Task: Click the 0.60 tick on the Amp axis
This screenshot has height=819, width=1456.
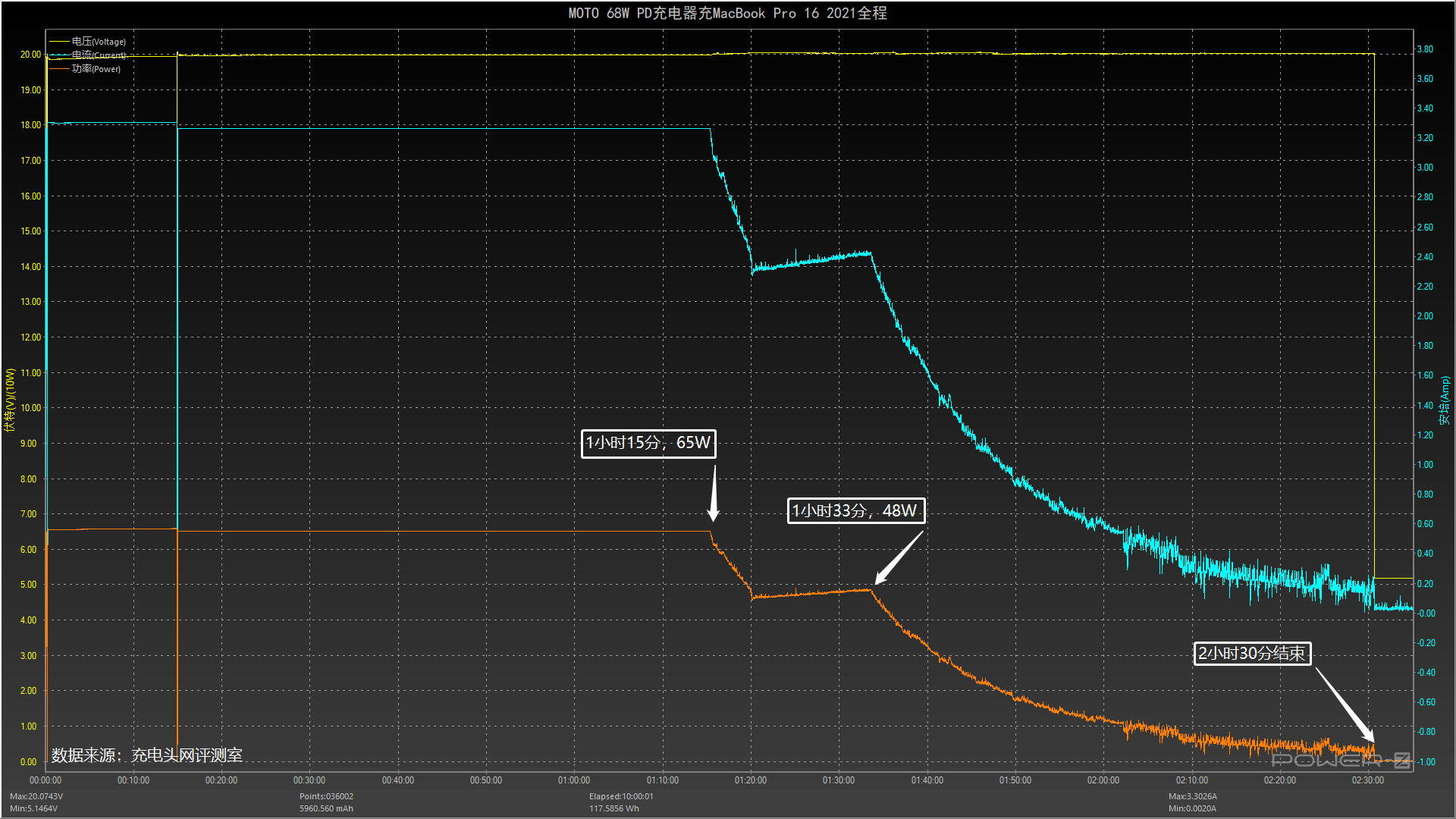Action: pos(1425,524)
